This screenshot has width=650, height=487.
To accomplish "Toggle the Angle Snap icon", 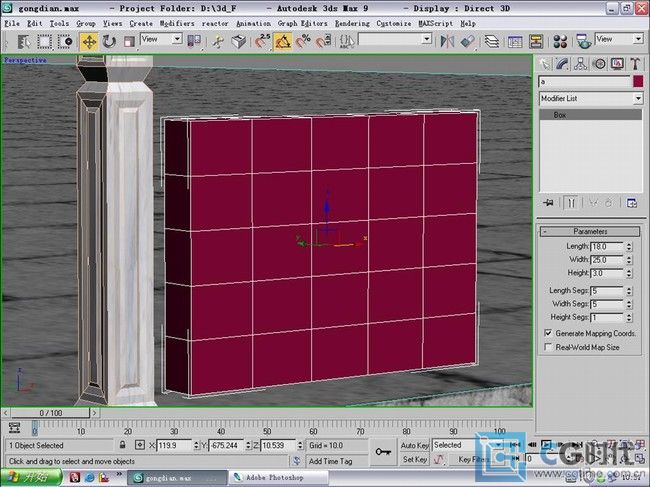I will click(x=283, y=41).
